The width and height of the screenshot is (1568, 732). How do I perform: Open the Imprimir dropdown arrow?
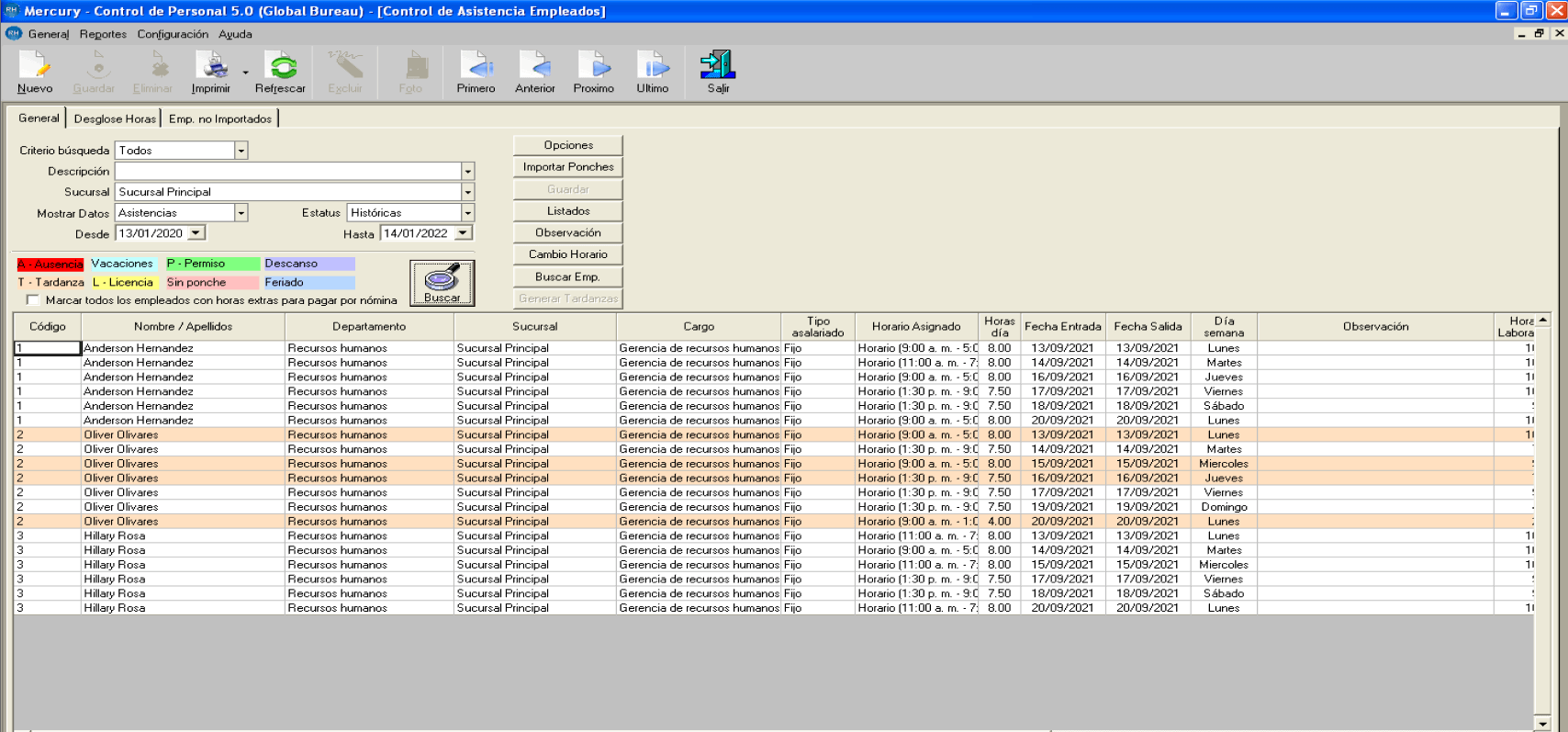245,73
